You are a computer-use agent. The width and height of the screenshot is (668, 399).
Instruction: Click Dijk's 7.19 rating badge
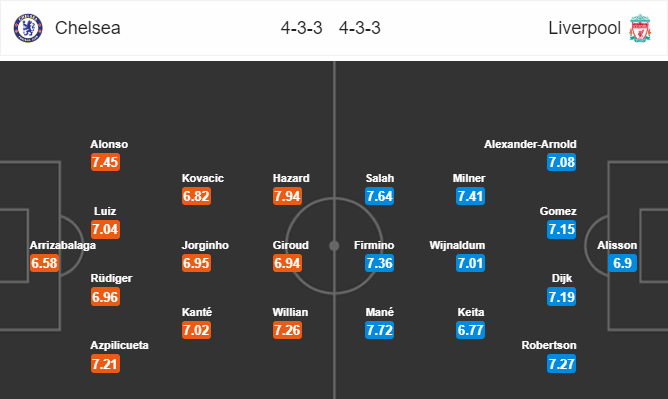tap(561, 297)
